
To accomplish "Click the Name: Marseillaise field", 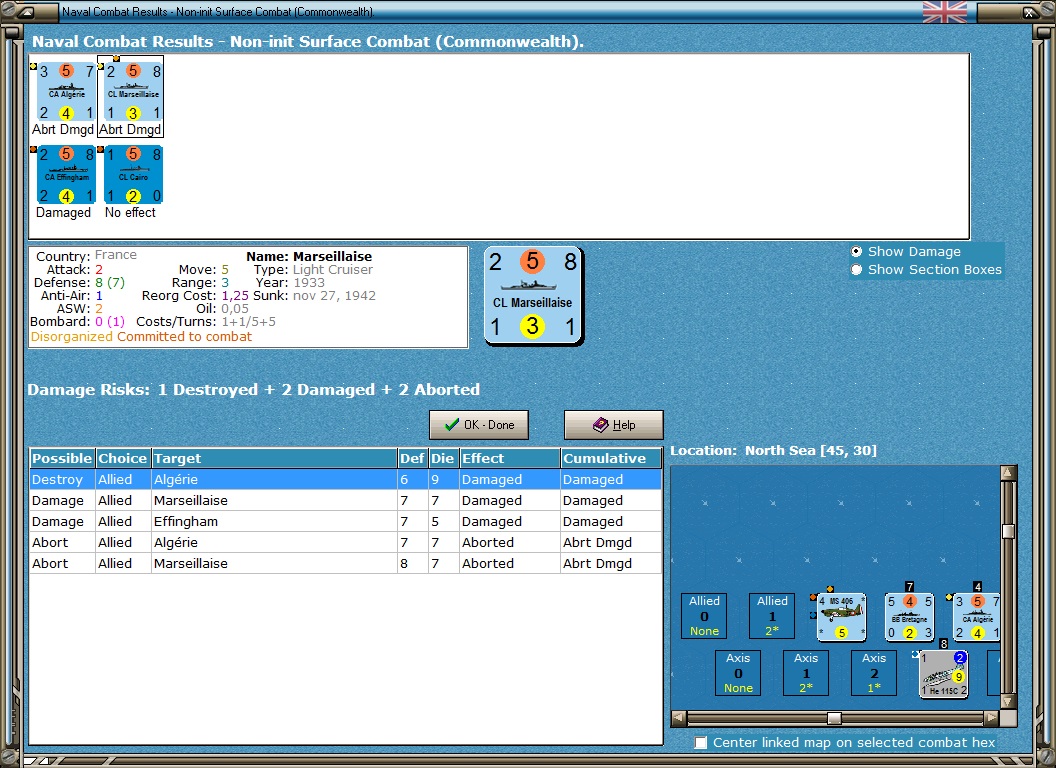I will (x=309, y=257).
